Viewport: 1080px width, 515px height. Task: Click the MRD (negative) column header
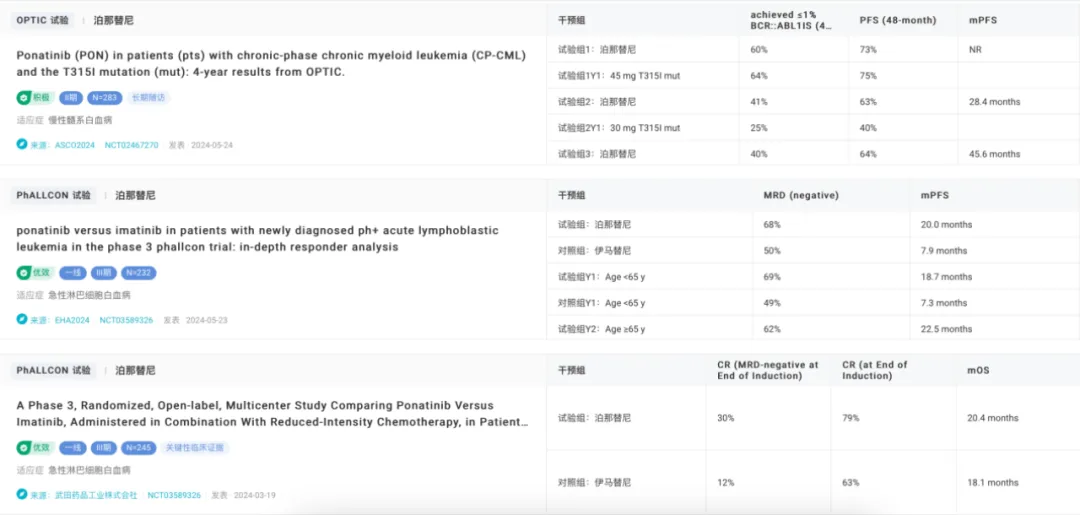tap(800, 195)
